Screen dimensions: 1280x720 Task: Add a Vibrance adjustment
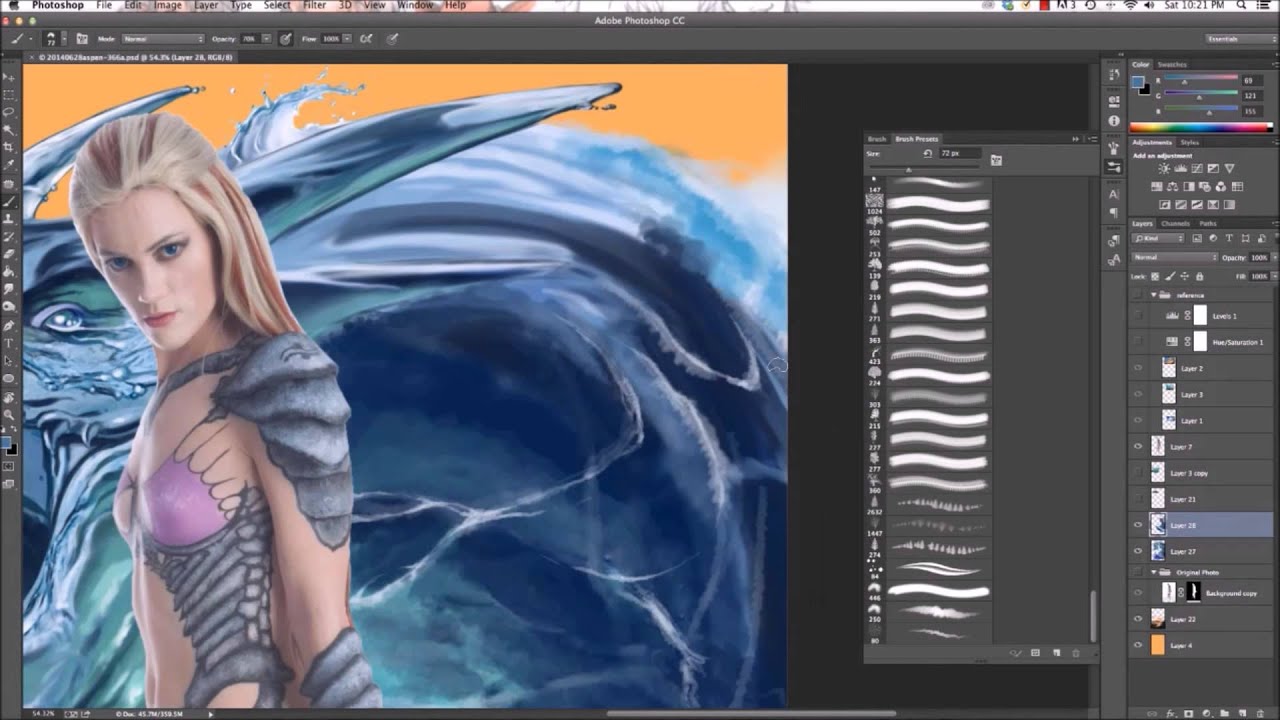pos(1229,168)
